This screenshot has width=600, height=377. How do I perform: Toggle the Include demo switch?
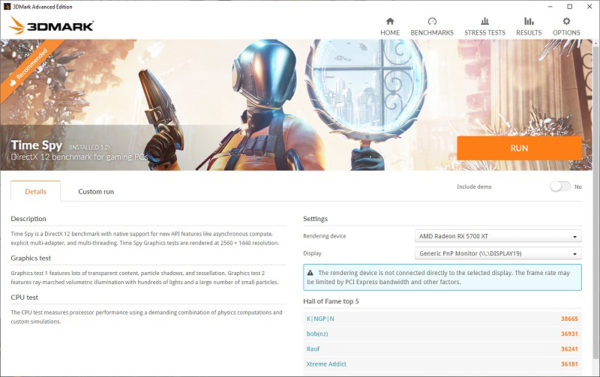point(560,186)
